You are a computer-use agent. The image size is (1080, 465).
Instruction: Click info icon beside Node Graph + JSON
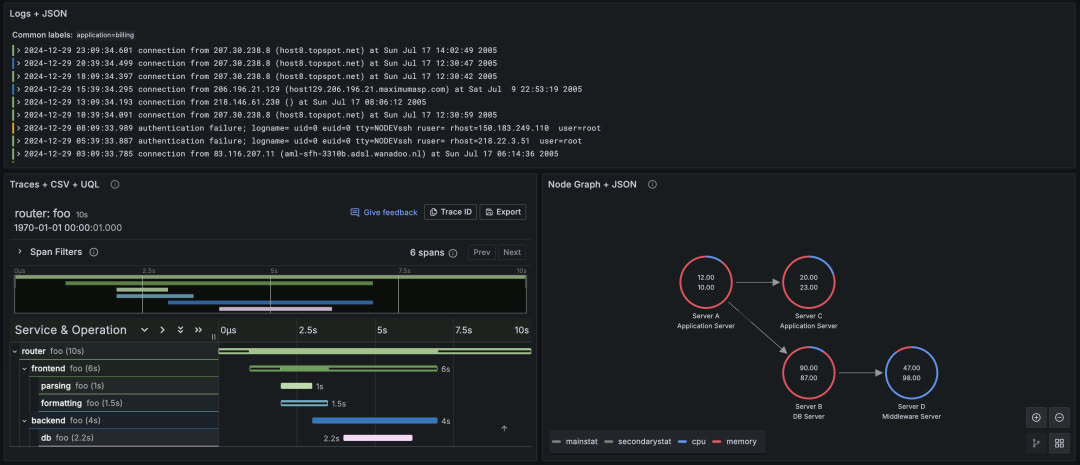point(652,184)
